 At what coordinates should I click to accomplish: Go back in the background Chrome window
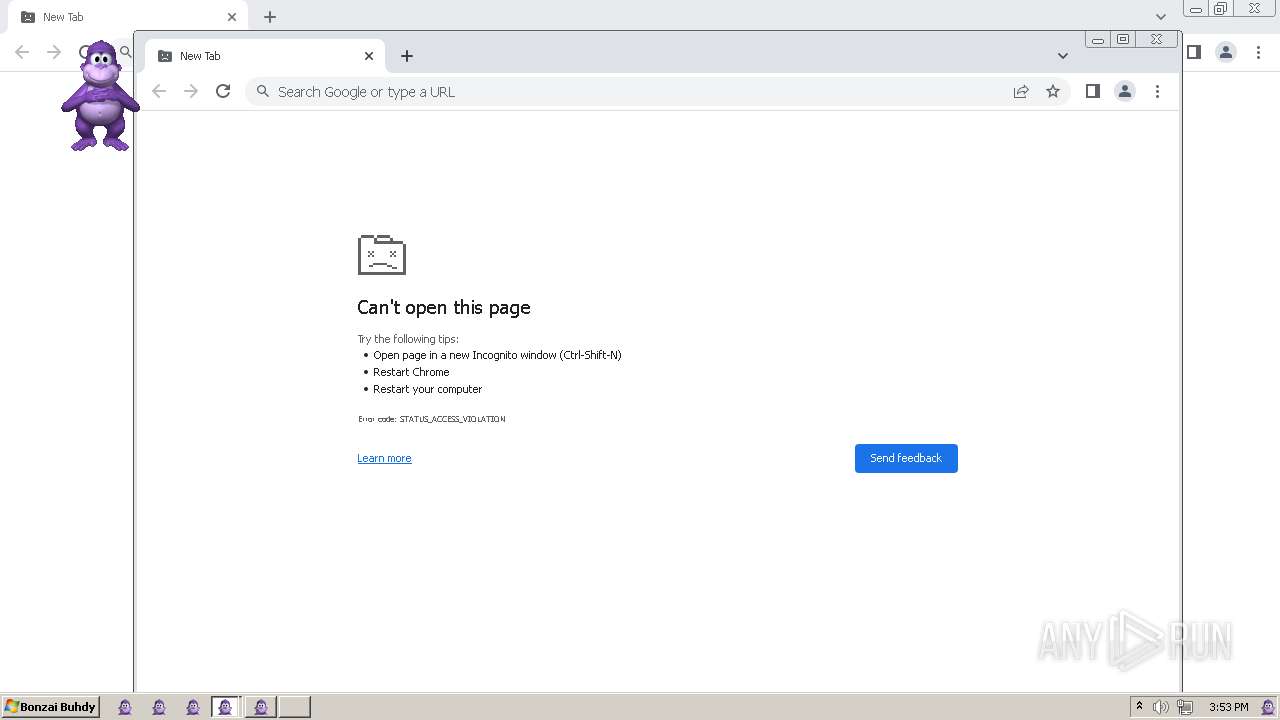[x=22, y=52]
